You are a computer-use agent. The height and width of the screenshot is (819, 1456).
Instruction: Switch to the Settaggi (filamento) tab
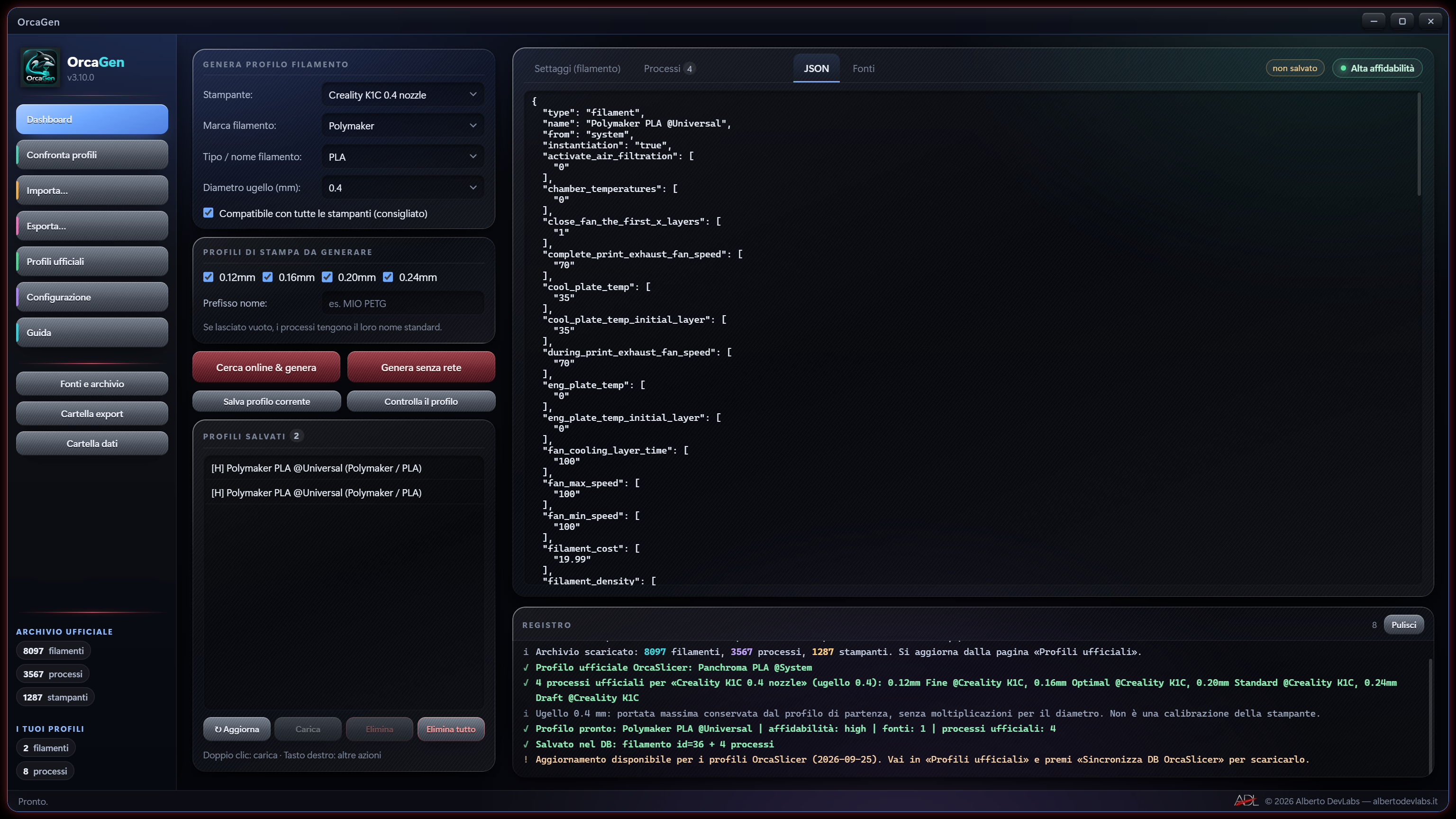pyautogui.click(x=577, y=68)
